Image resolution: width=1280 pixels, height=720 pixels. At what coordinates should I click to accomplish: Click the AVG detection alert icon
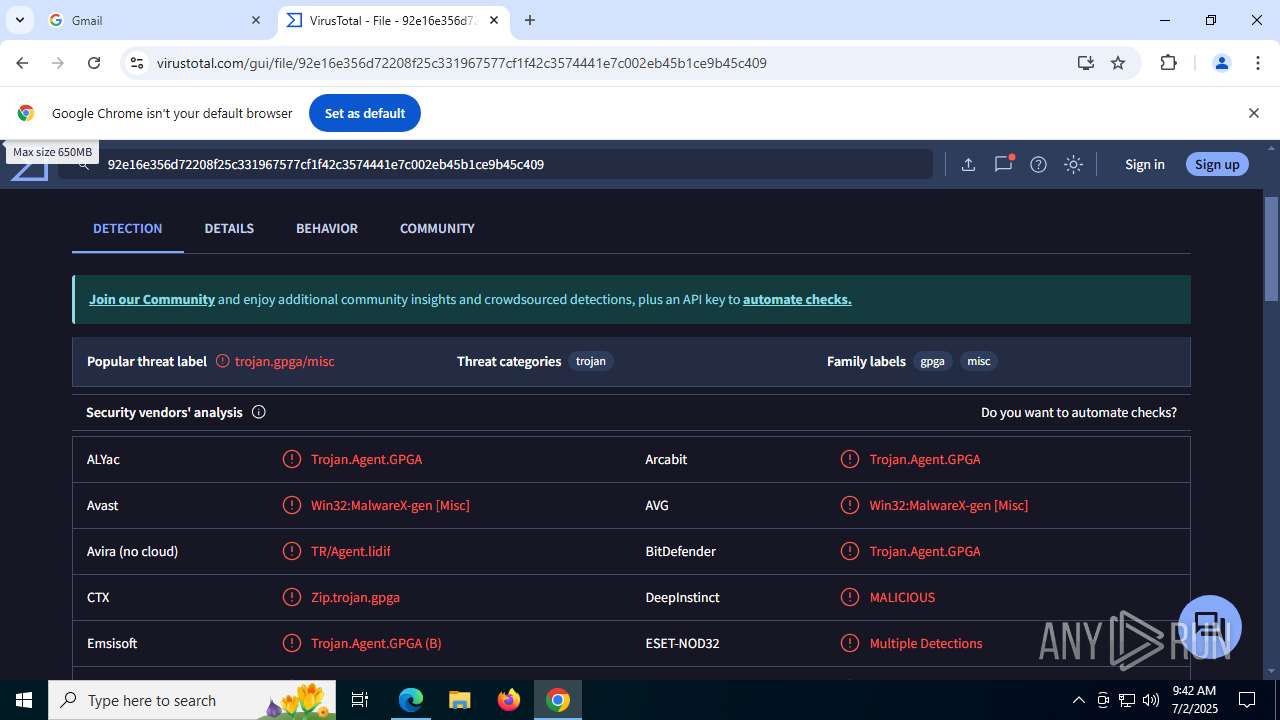[x=849, y=505]
